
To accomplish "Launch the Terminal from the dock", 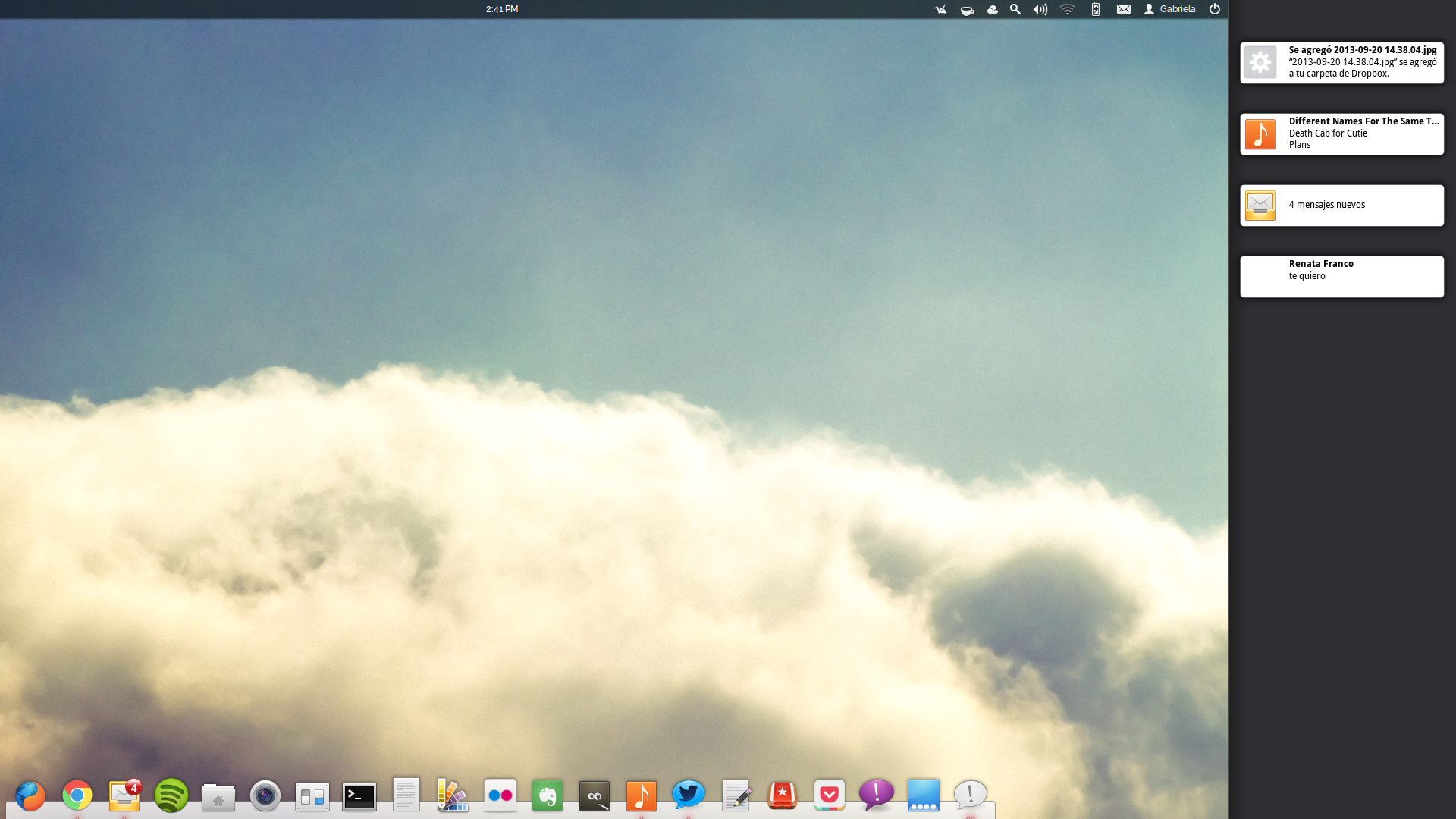I will click(x=359, y=796).
